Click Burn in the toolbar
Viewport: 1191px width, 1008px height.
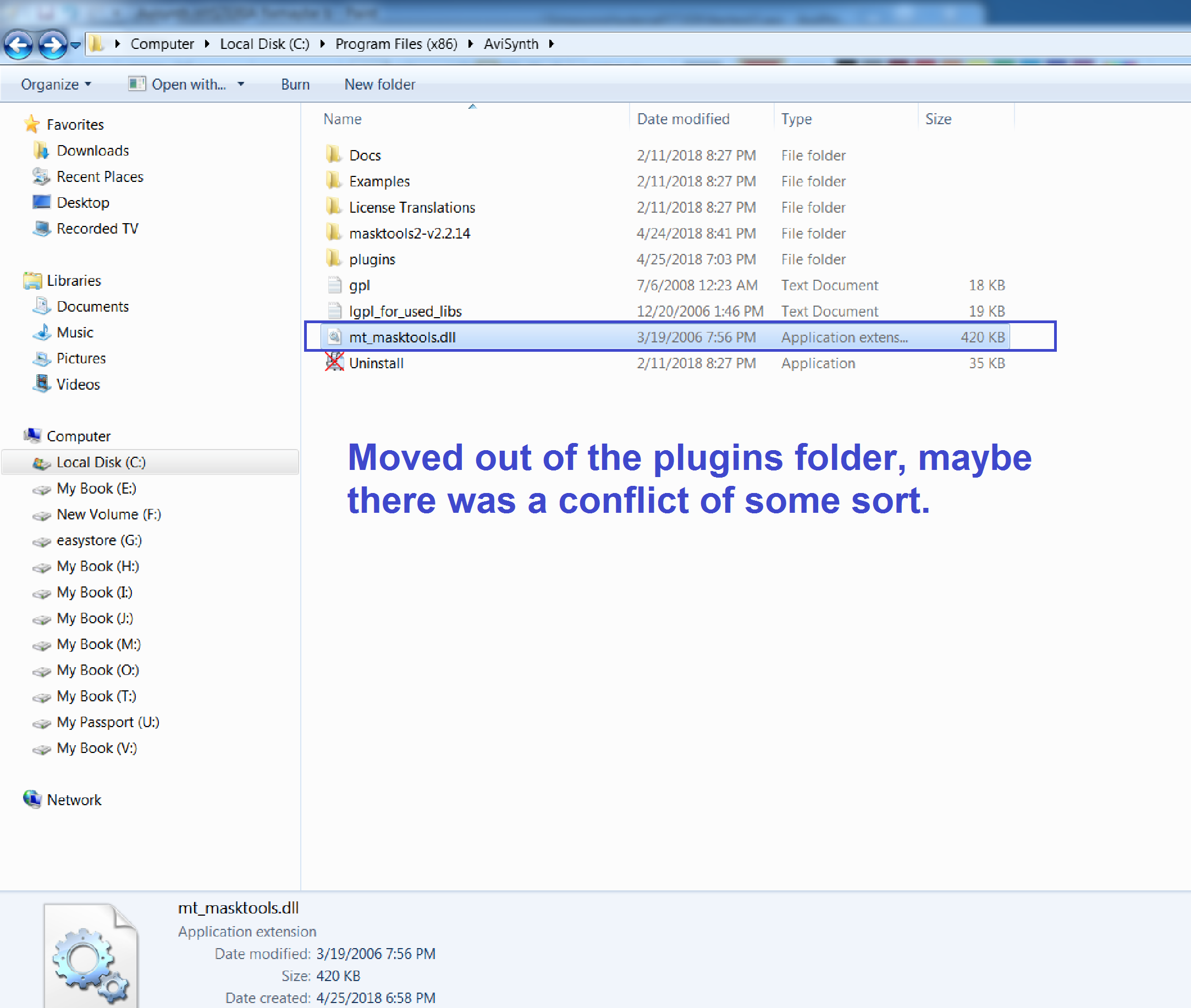pos(295,85)
